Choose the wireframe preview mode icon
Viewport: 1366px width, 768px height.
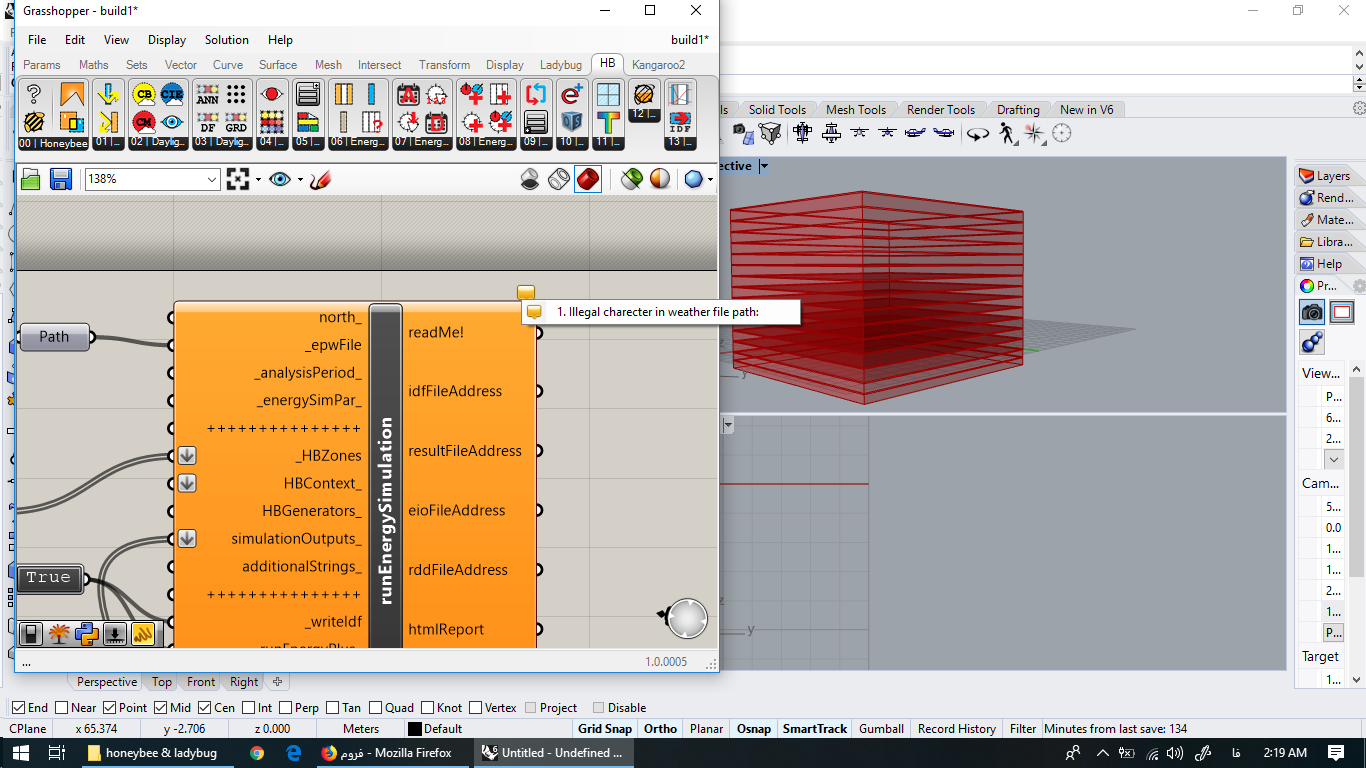559,179
